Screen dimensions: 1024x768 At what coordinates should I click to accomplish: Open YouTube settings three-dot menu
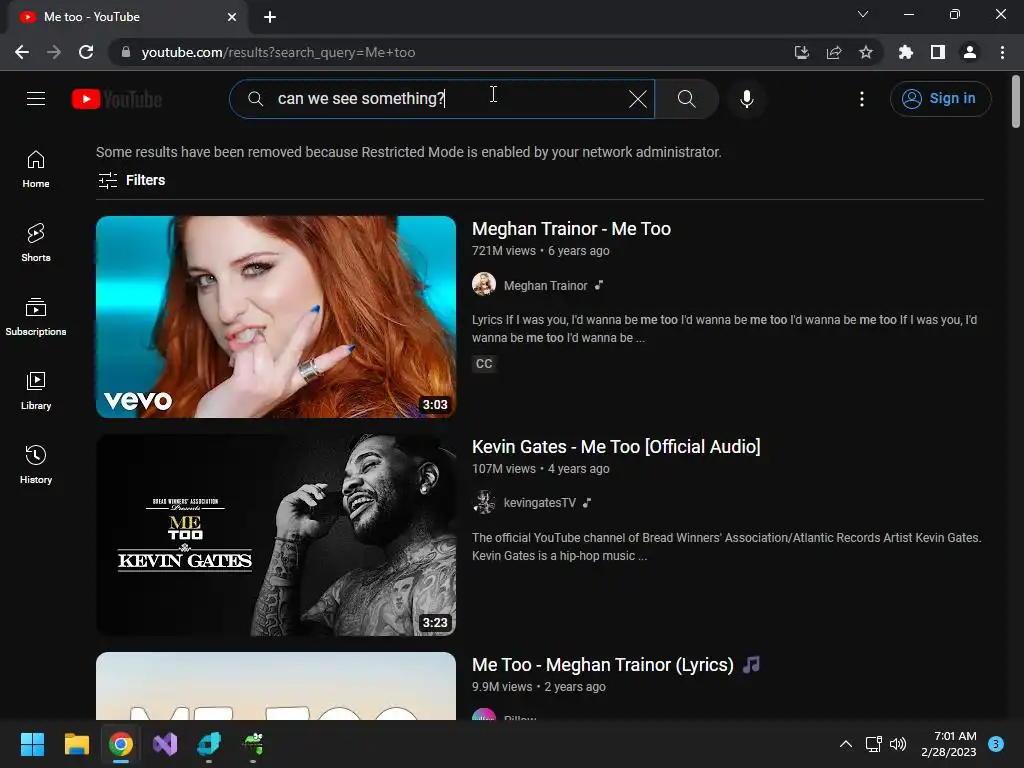pos(862,99)
